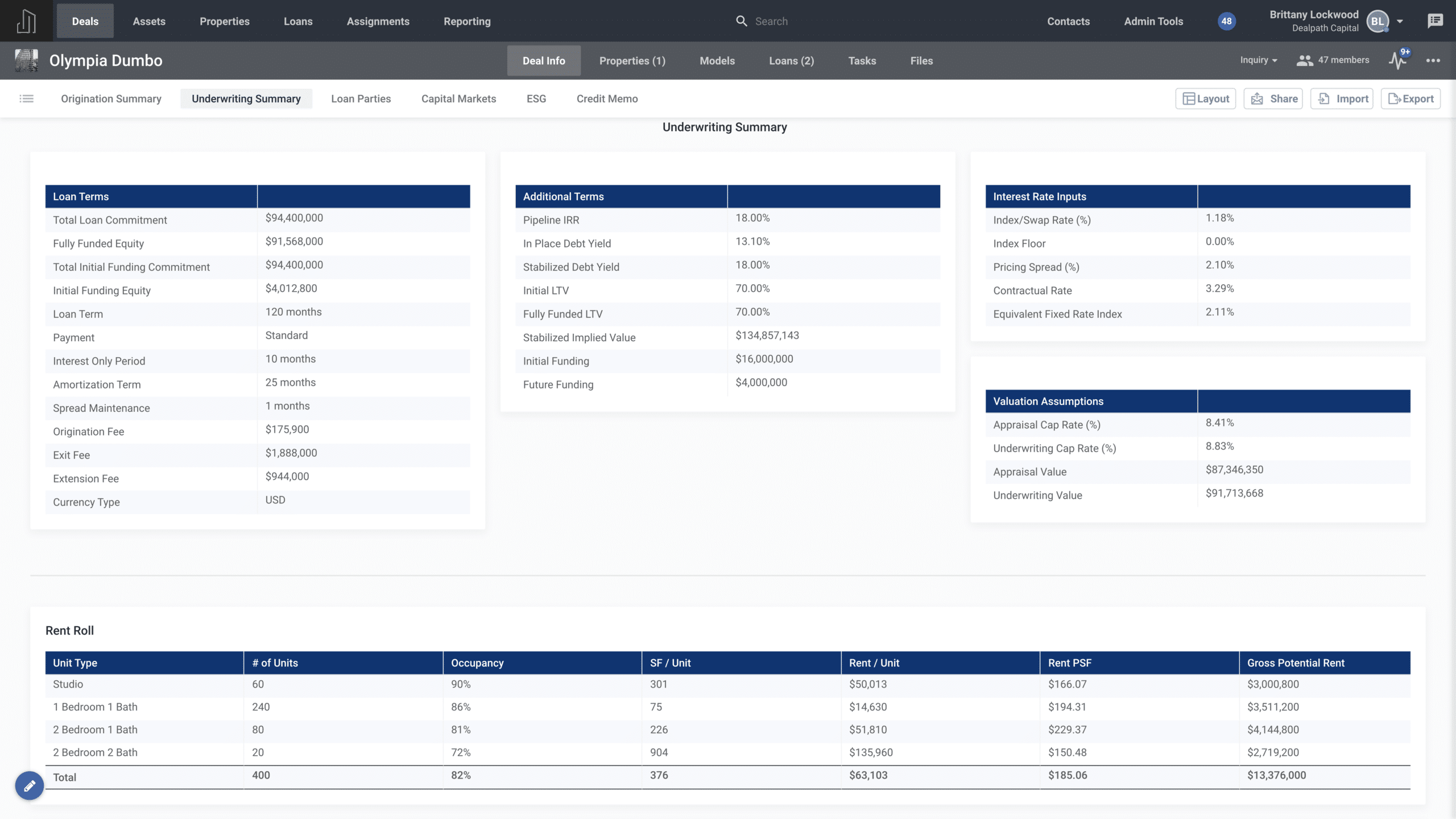Image resolution: width=1456 pixels, height=819 pixels.
Task: Open the Reporting menu
Action: pyautogui.click(x=467, y=22)
